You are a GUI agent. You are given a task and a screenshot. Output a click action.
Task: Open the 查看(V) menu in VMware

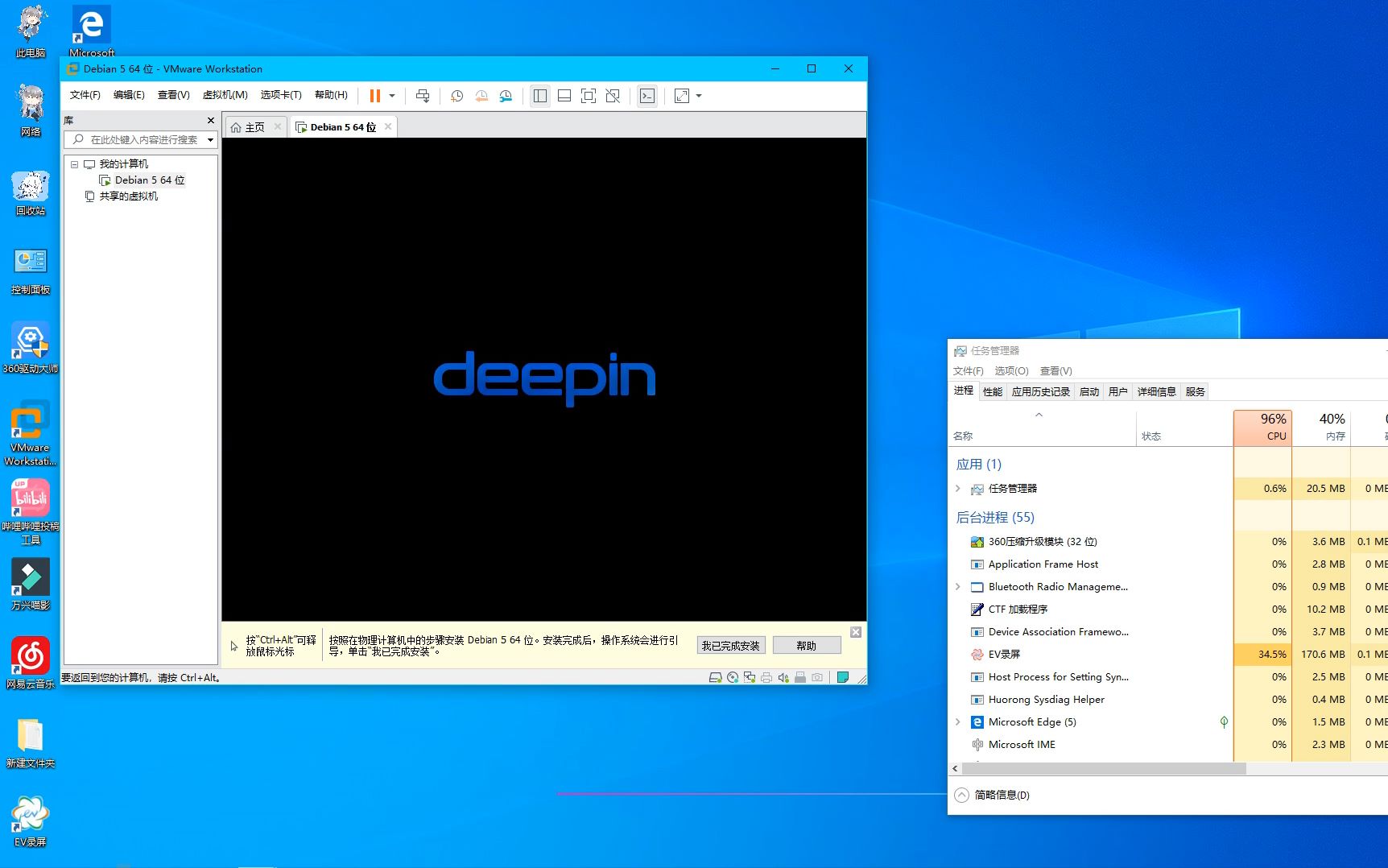[x=173, y=95]
